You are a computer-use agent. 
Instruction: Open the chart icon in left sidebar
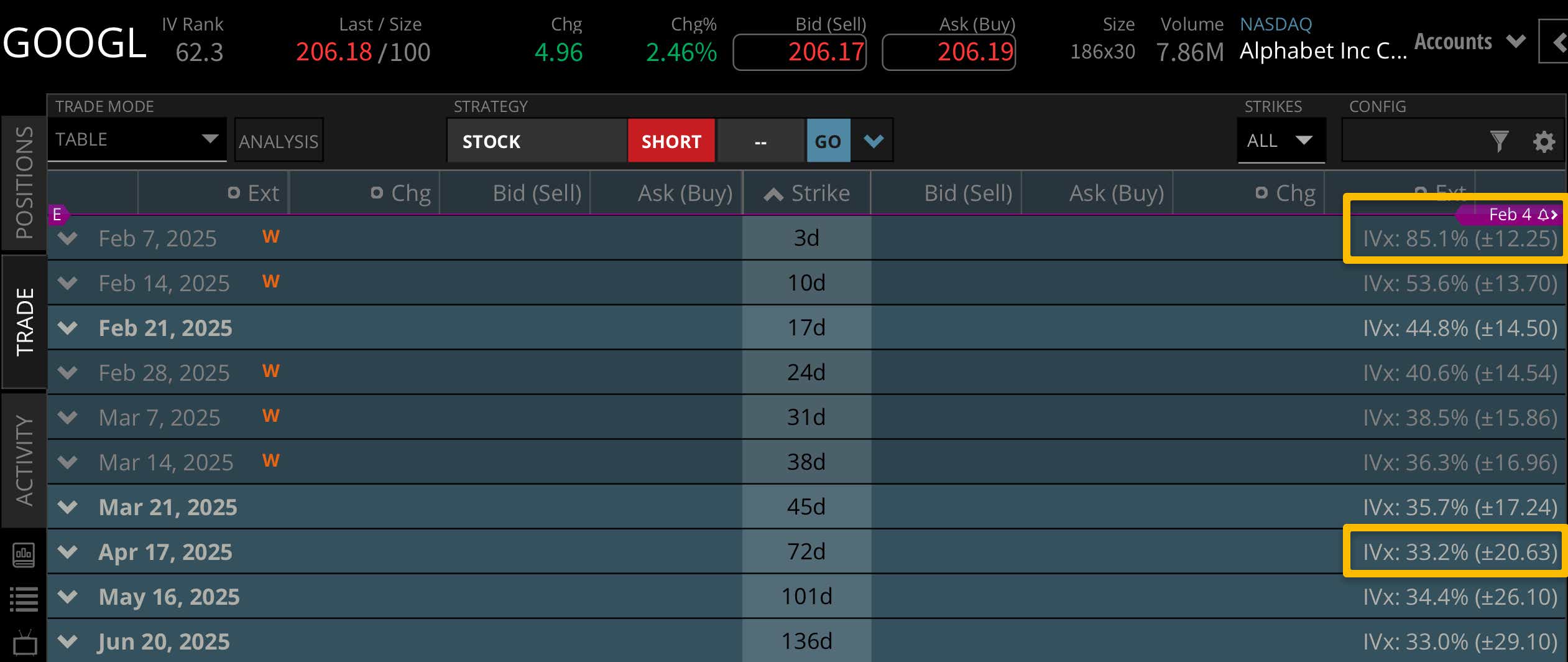pyautogui.click(x=24, y=554)
